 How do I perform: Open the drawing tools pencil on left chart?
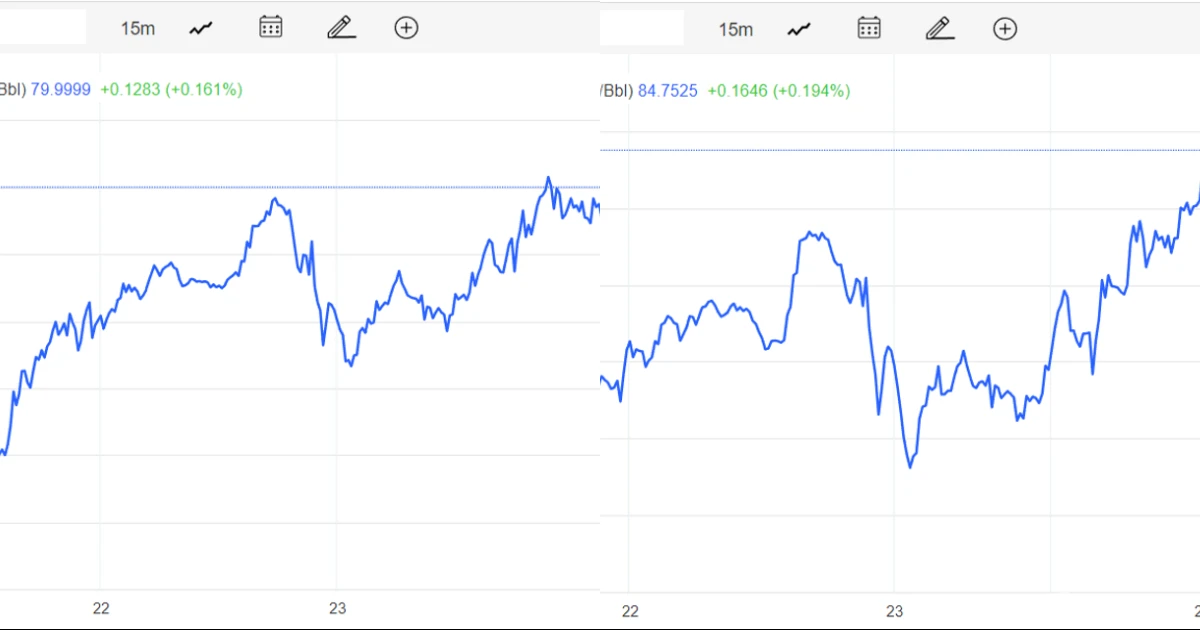point(341,27)
